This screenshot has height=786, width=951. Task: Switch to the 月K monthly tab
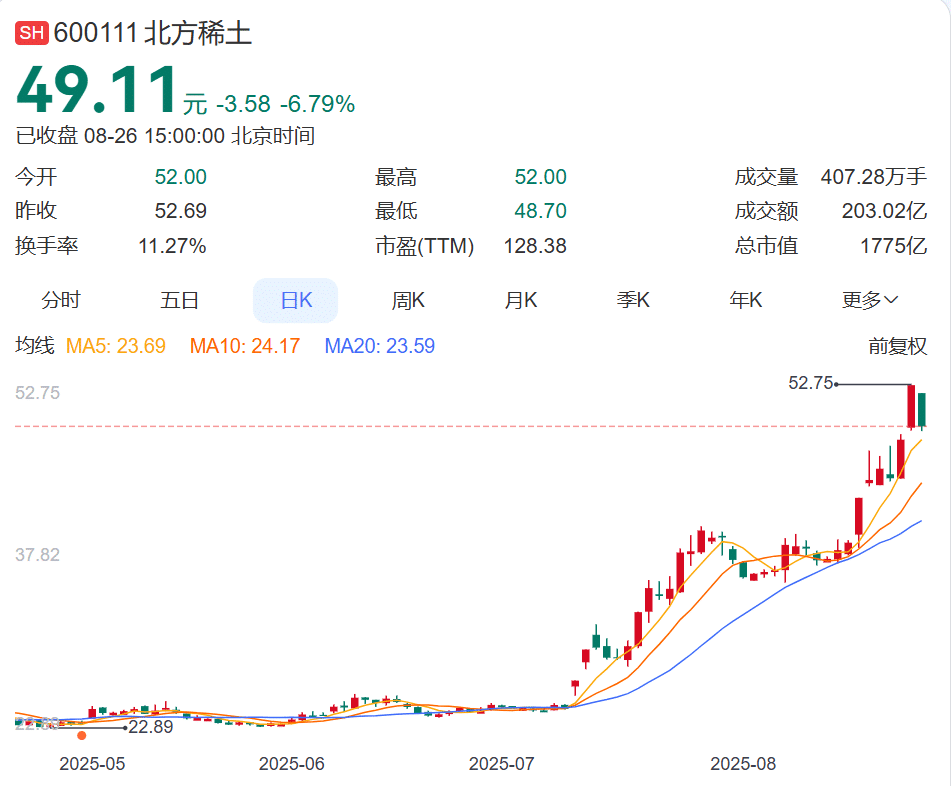(520, 300)
